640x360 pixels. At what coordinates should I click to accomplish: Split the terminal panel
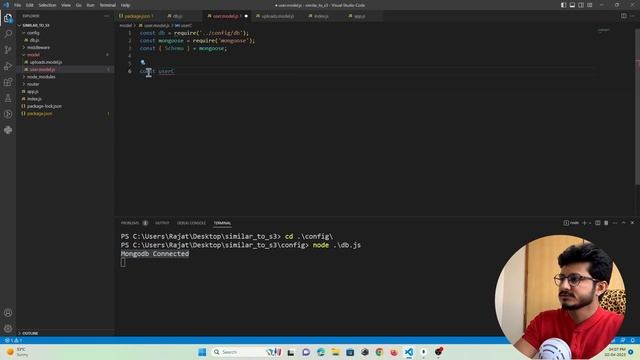tap(598, 223)
